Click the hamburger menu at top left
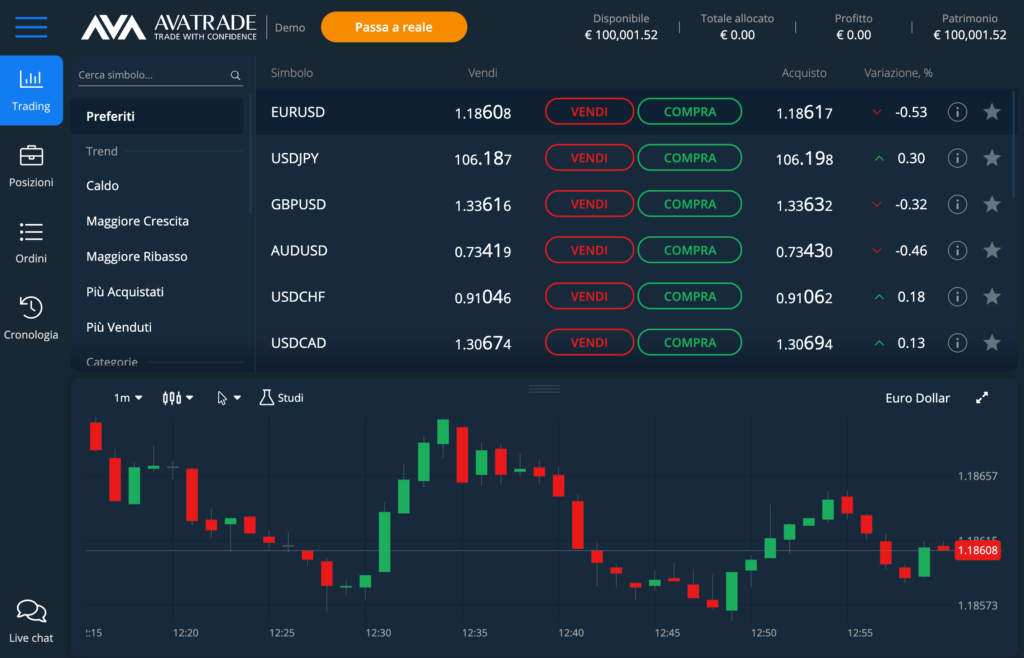Screen dimensions: 1024x658 point(31,28)
